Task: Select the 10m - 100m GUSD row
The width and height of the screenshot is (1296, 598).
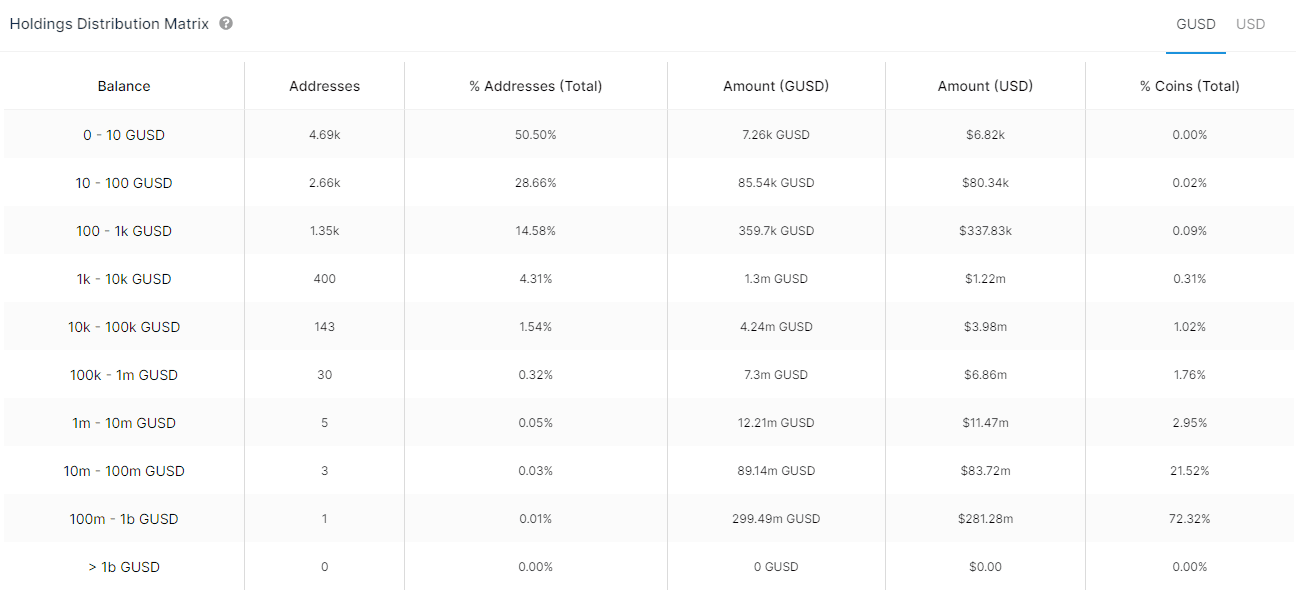Action: [124, 471]
